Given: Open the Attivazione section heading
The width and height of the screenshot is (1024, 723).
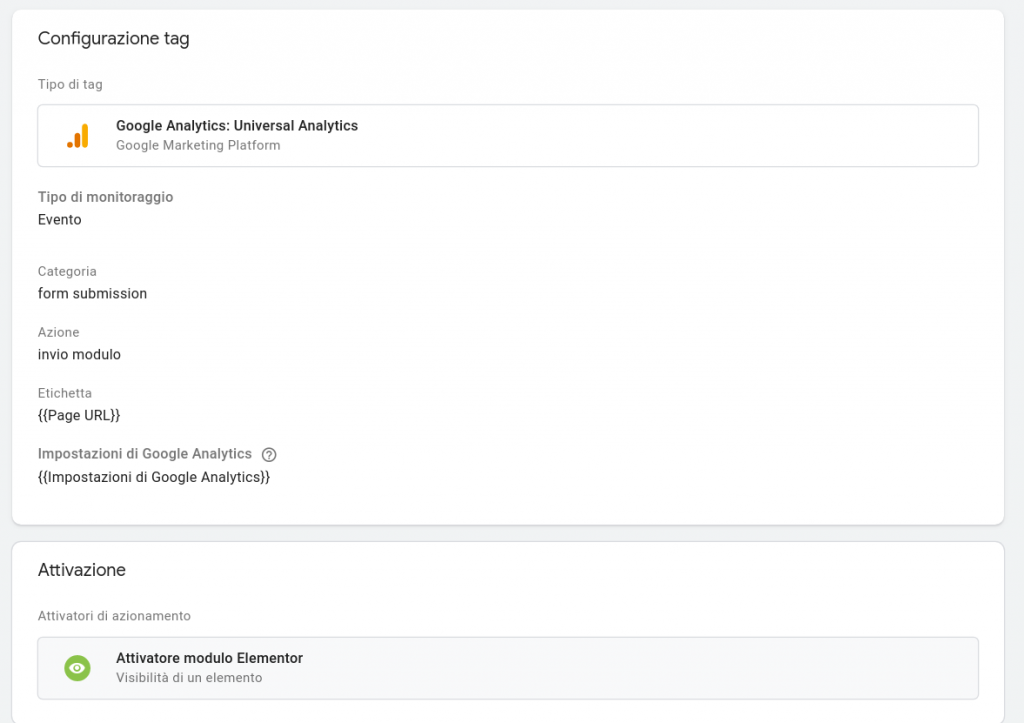Looking at the screenshot, I should tap(81, 570).
